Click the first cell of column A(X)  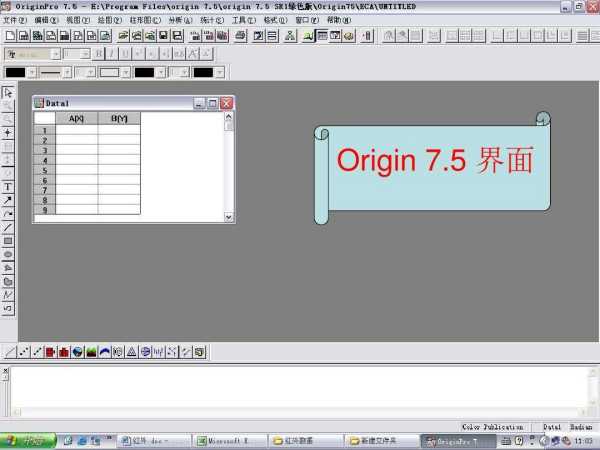[x=77, y=130]
